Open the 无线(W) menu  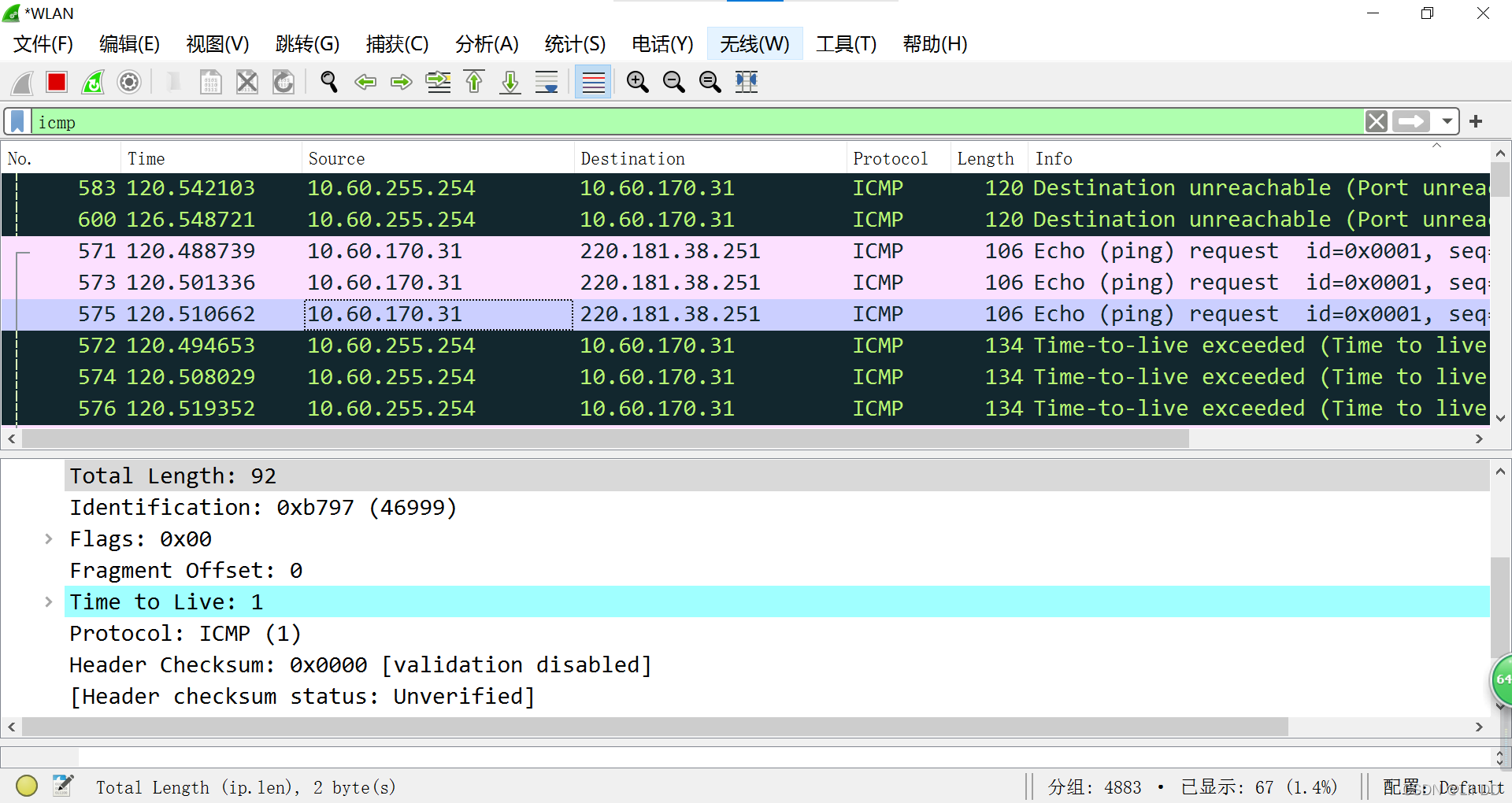(x=754, y=44)
